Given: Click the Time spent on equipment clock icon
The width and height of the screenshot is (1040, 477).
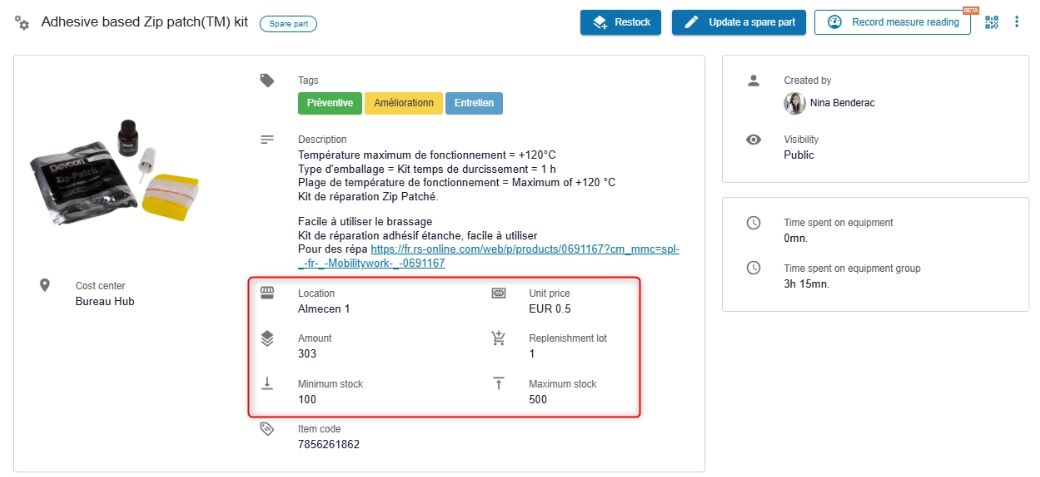Looking at the screenshot, I should click(x=754, y=223).
